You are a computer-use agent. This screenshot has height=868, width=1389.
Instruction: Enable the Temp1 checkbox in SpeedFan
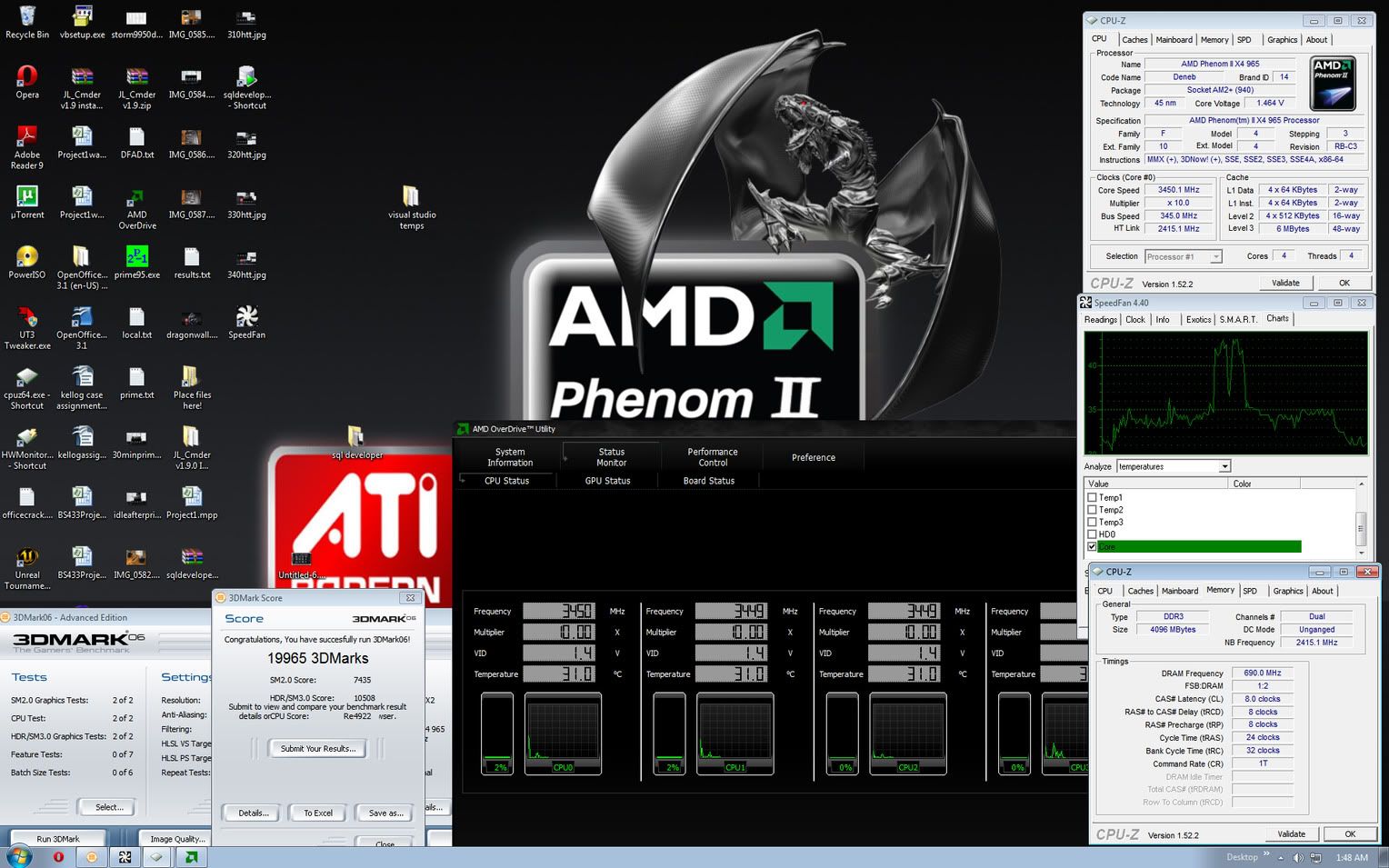click(1092, 497)
